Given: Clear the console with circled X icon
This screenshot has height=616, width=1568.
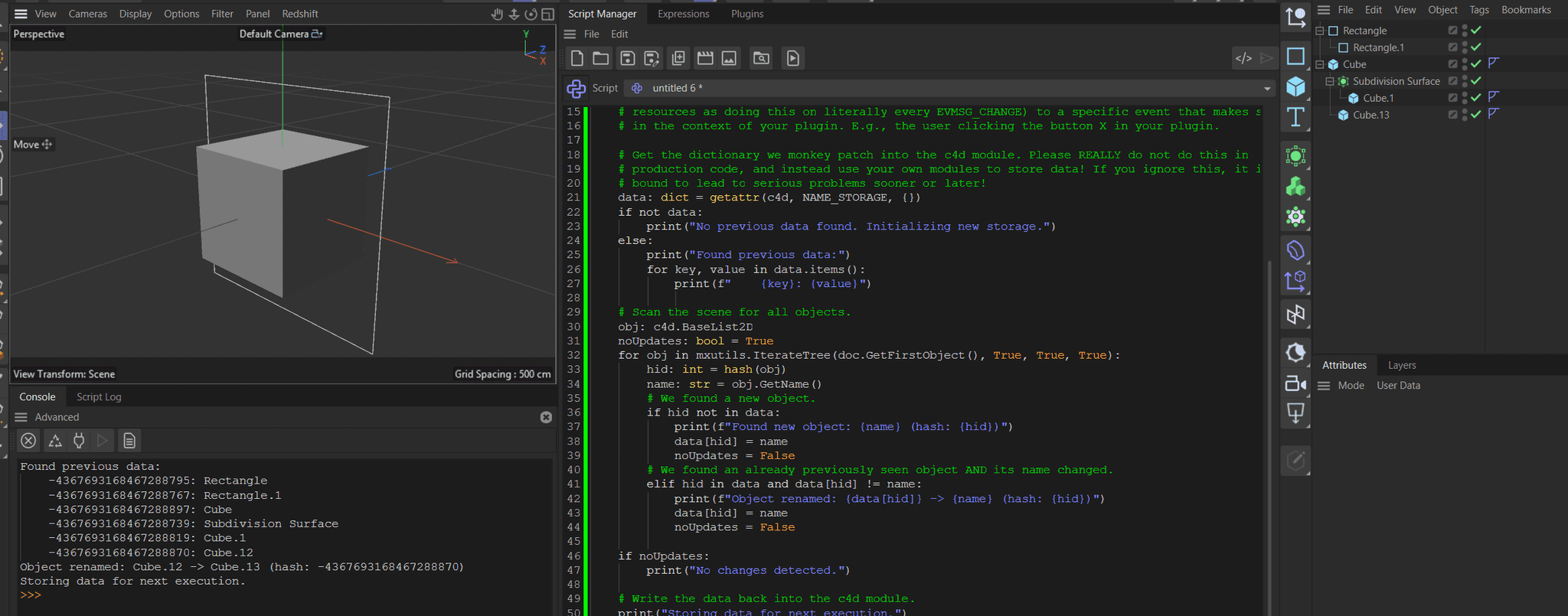Looking at the screenshot, I should click(x=28, y=441).
